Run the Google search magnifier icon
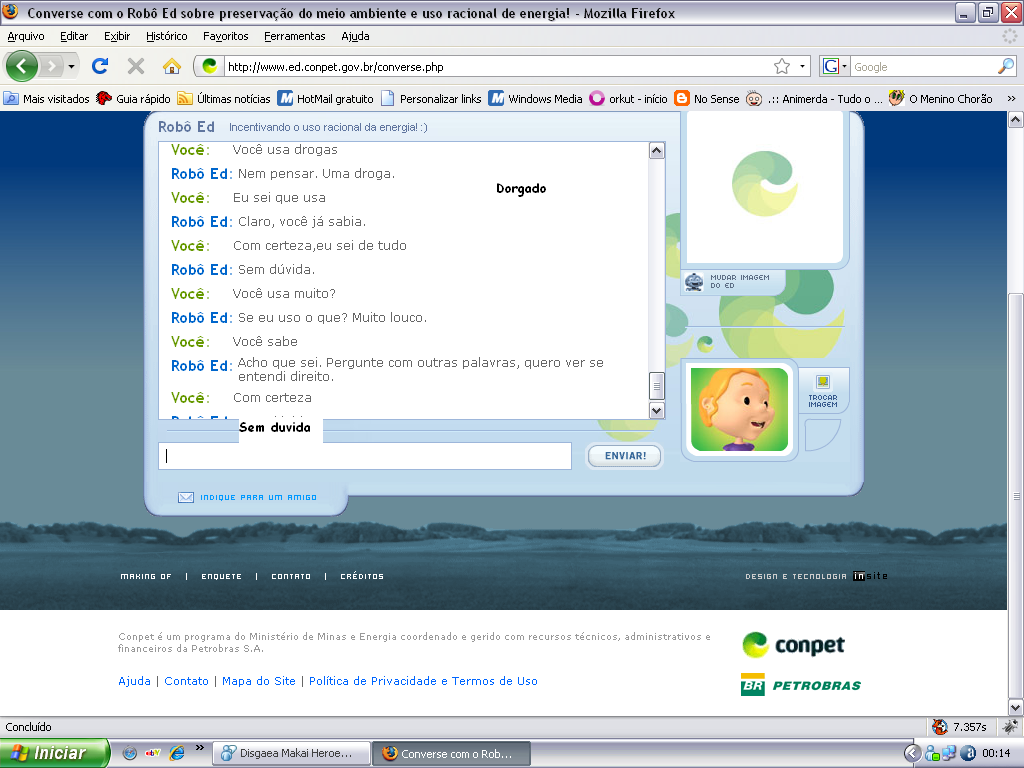The image size is (1024, 768). [x=1006, y=66]
